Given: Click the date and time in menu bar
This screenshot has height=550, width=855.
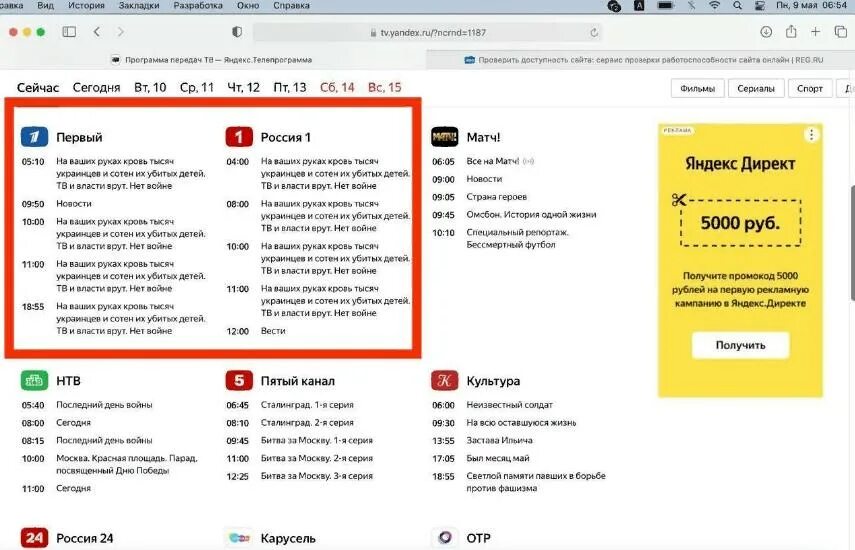Looking at the screenshot, I should (x=811, y=5).
